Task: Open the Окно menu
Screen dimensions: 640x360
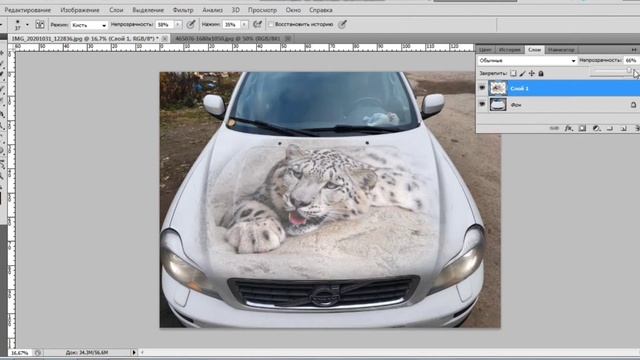Action: (x=293, y=10)
